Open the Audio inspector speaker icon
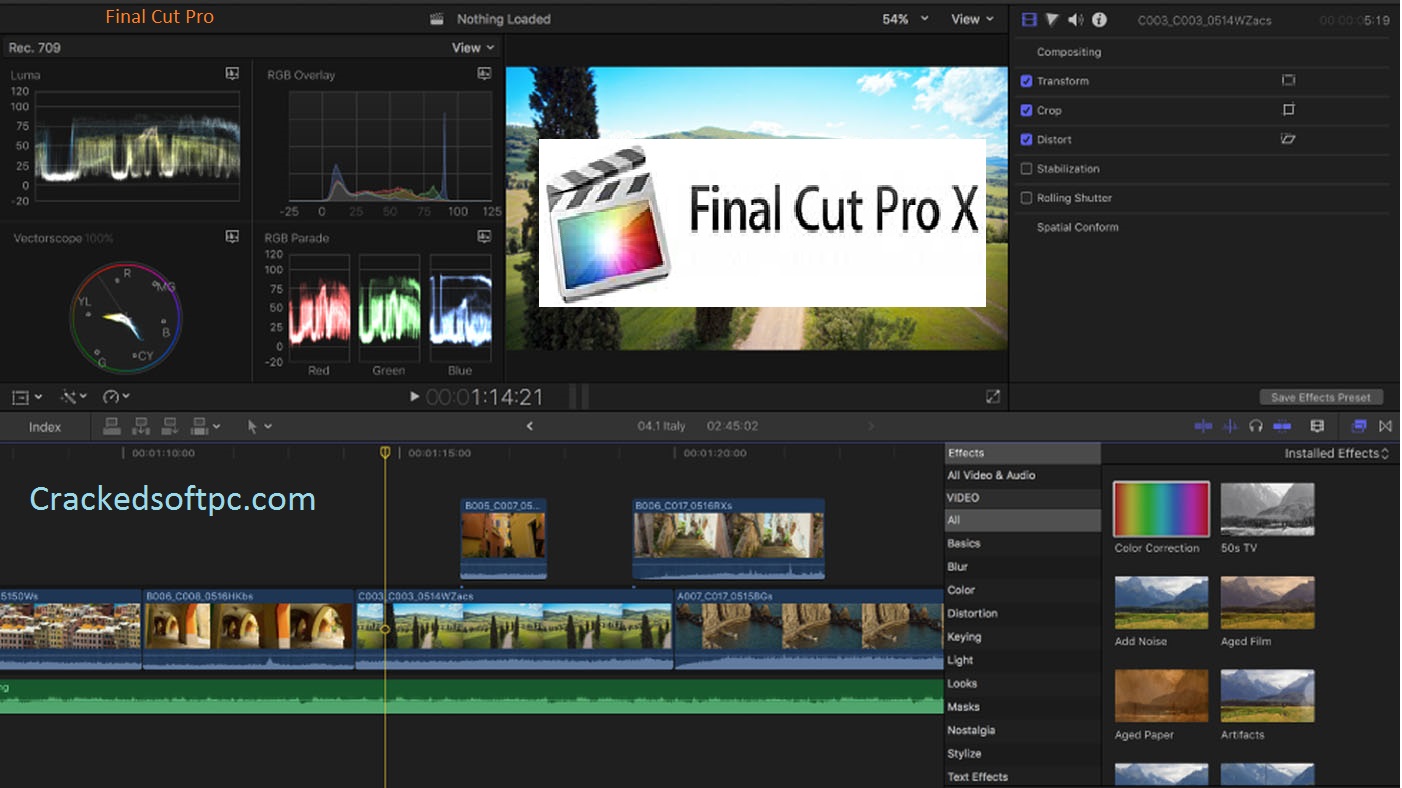Screen dimensions: 1402x788 (x=1076, y=20)
